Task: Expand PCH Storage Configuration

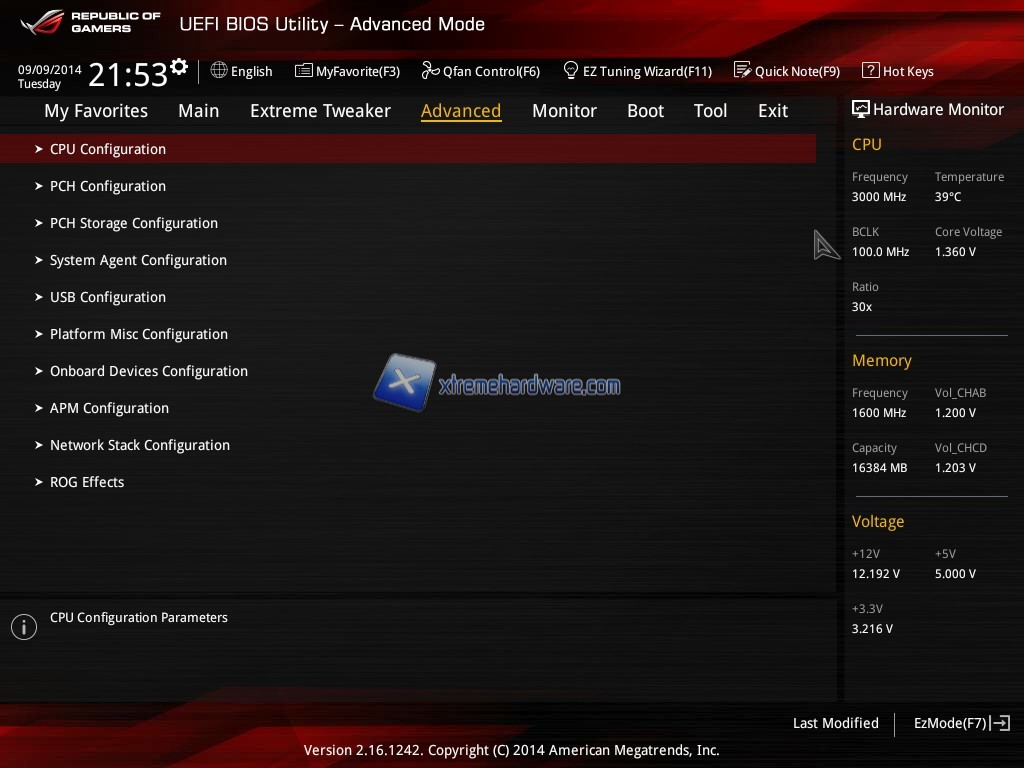Action: click(134, 223)
